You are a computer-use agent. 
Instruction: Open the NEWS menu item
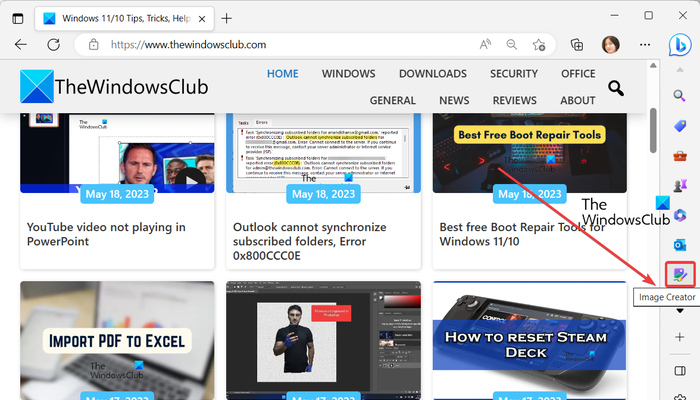point(454,100)
